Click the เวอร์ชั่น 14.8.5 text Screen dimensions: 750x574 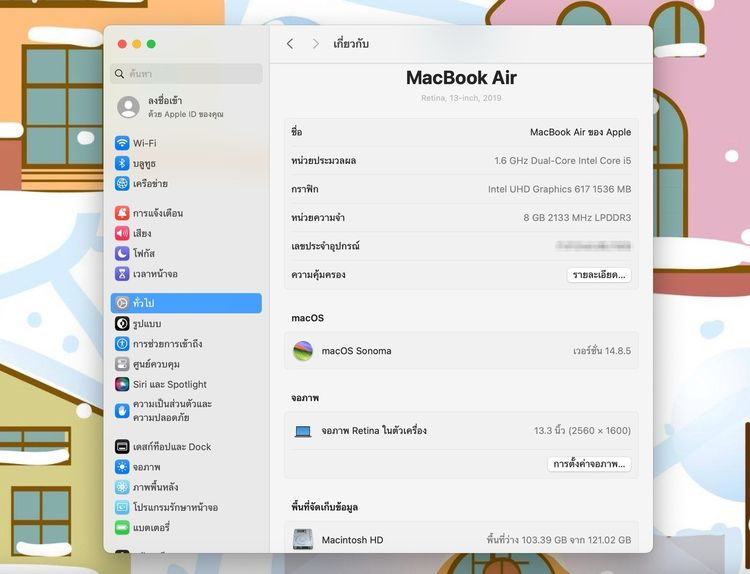click(x=602, y=351)
